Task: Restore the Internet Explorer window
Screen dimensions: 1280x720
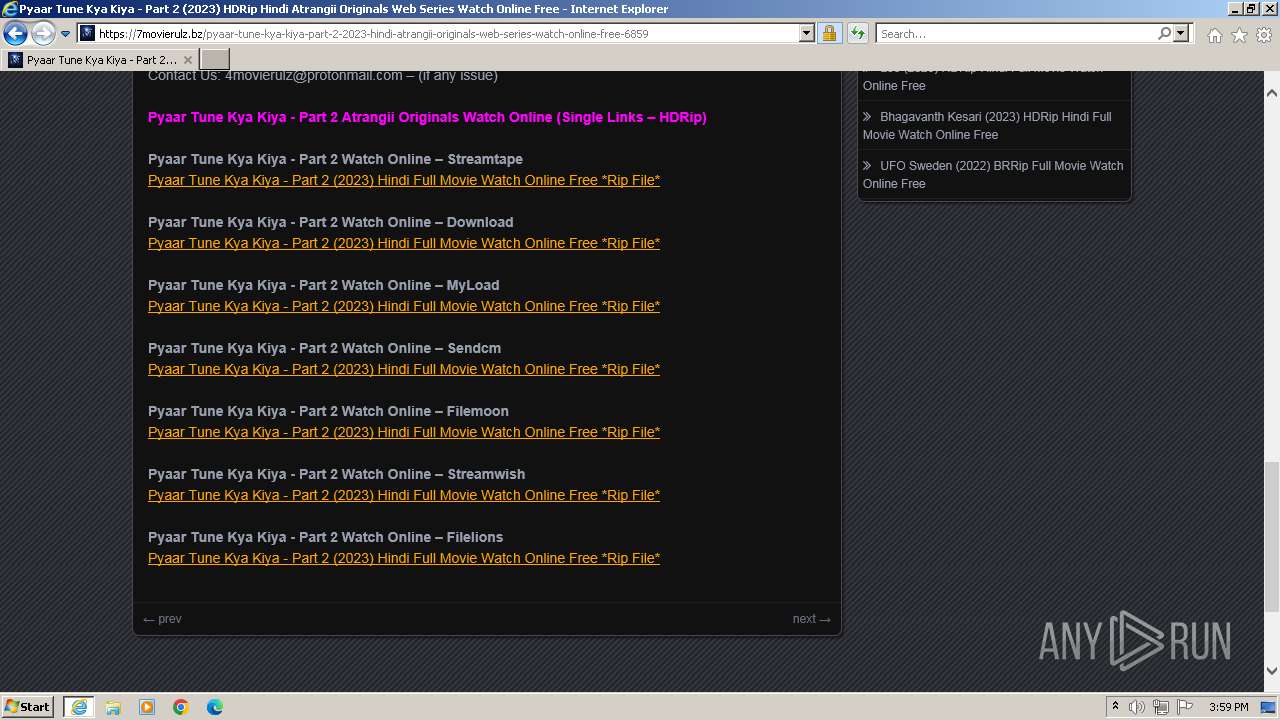Action: coord(1250,9)
